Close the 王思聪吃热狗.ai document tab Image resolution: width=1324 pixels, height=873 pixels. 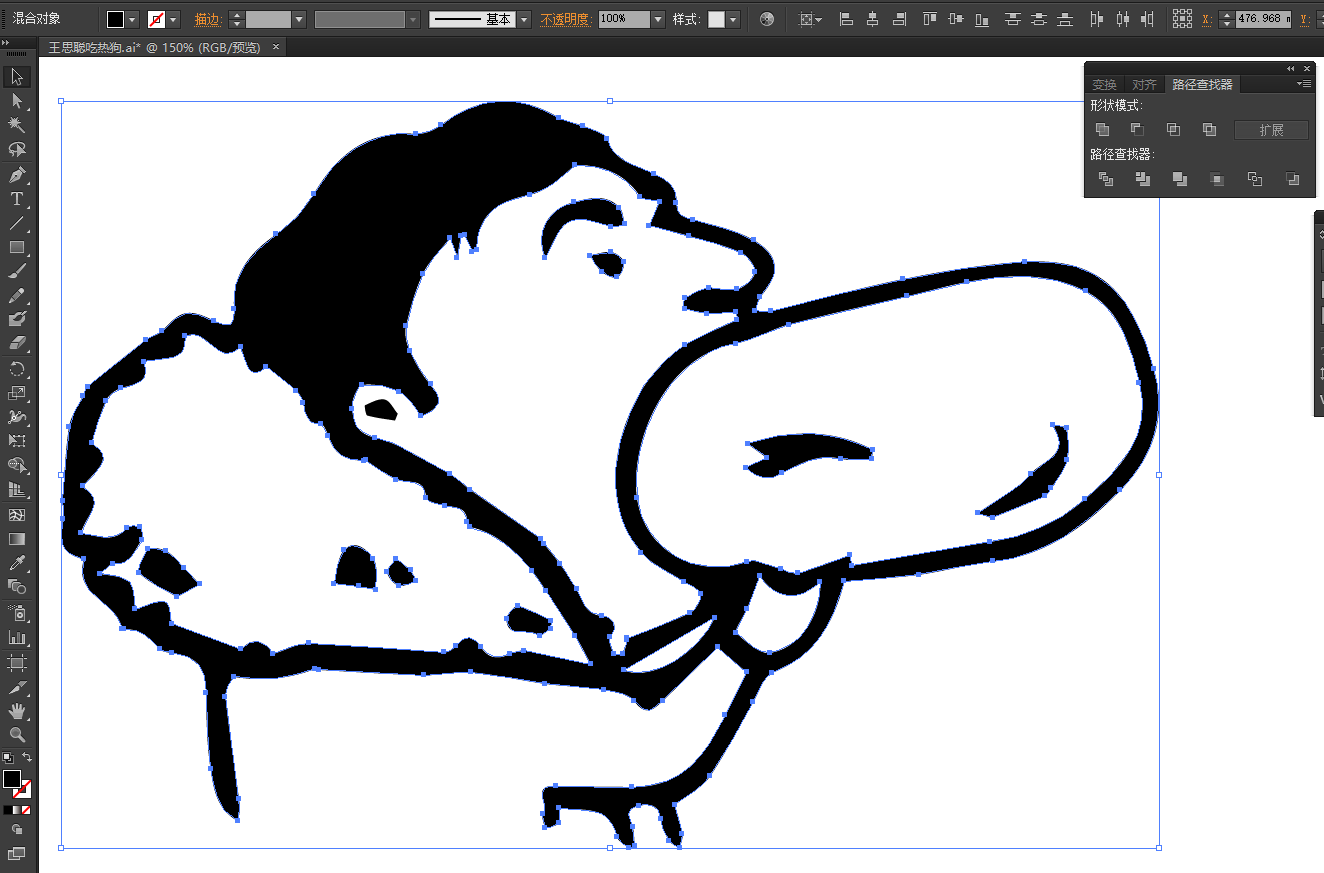tap(275, 47)
